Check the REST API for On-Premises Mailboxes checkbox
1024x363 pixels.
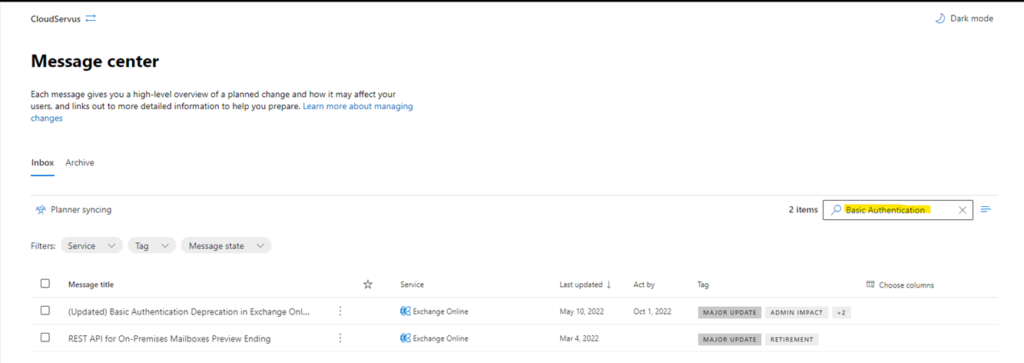45,338
